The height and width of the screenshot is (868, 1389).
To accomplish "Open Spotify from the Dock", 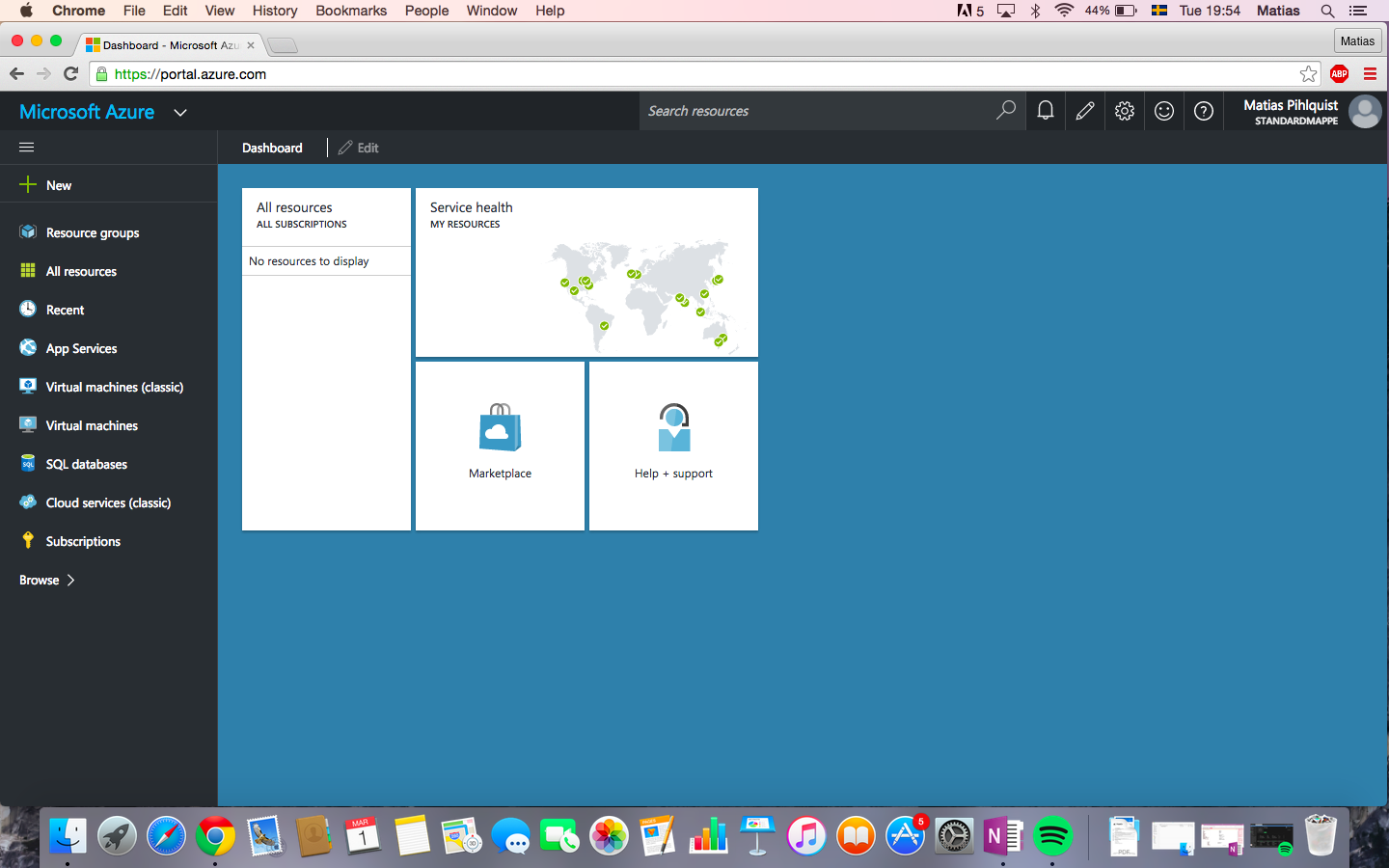I will point(1052,835).
